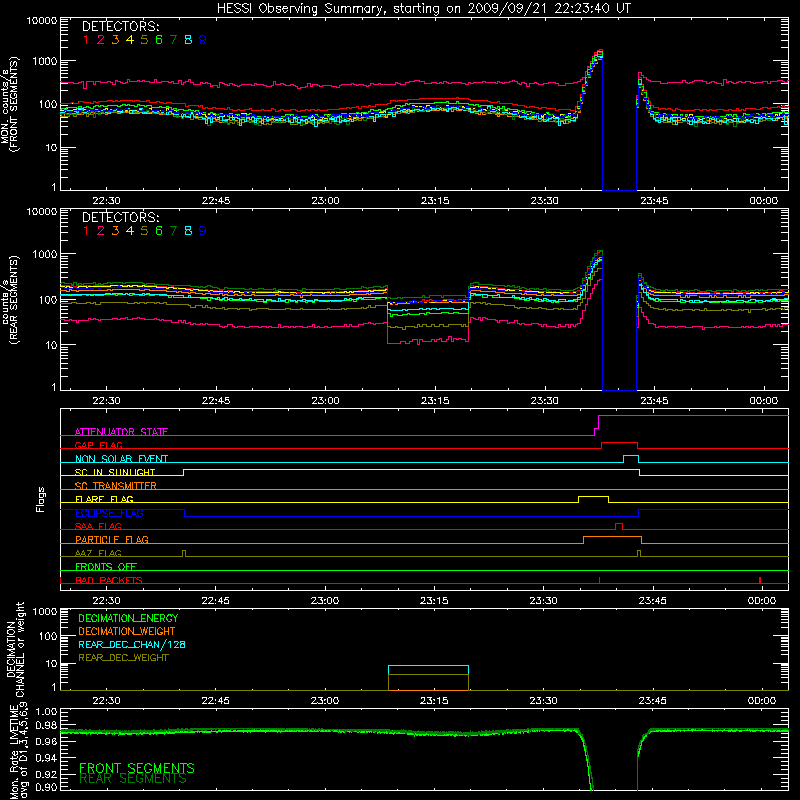This screenshot has height=800, width=800.
Task: Select dark green detector 7 in the rear segments legend
Action: (173, 231)
